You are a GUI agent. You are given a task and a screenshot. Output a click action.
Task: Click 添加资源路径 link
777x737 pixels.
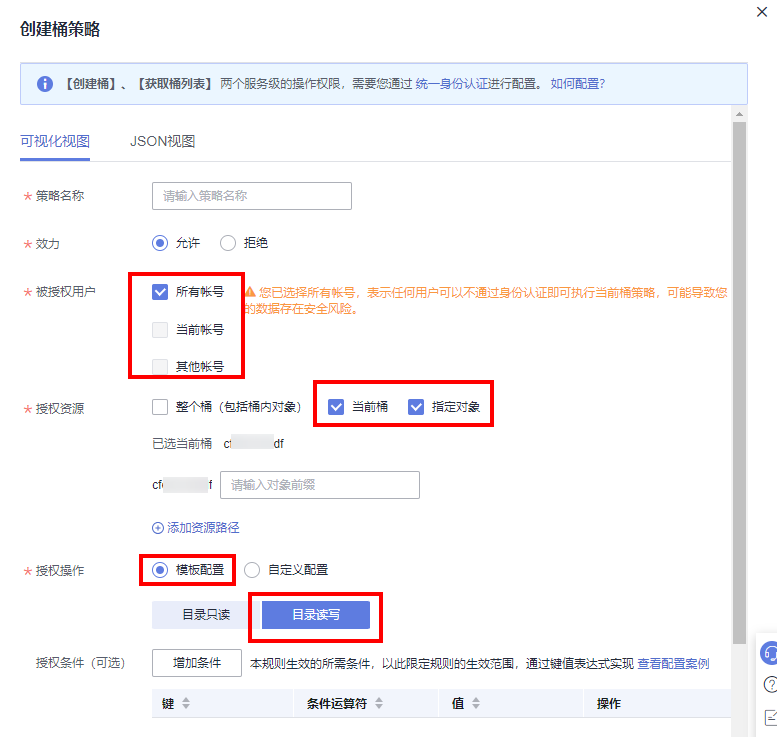click(203, 528)
